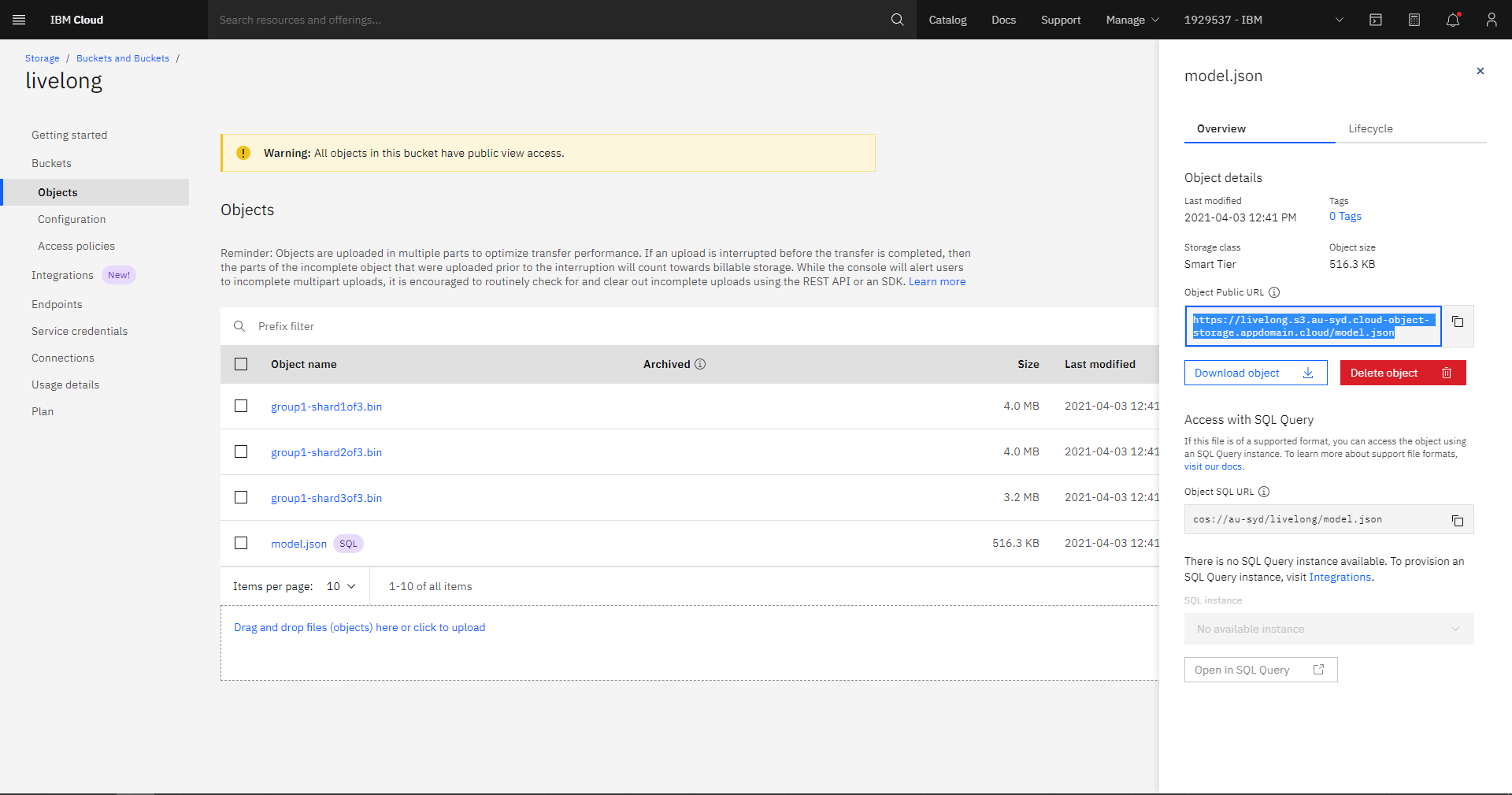Open Configuration in the sidebar

coord(72,219)
